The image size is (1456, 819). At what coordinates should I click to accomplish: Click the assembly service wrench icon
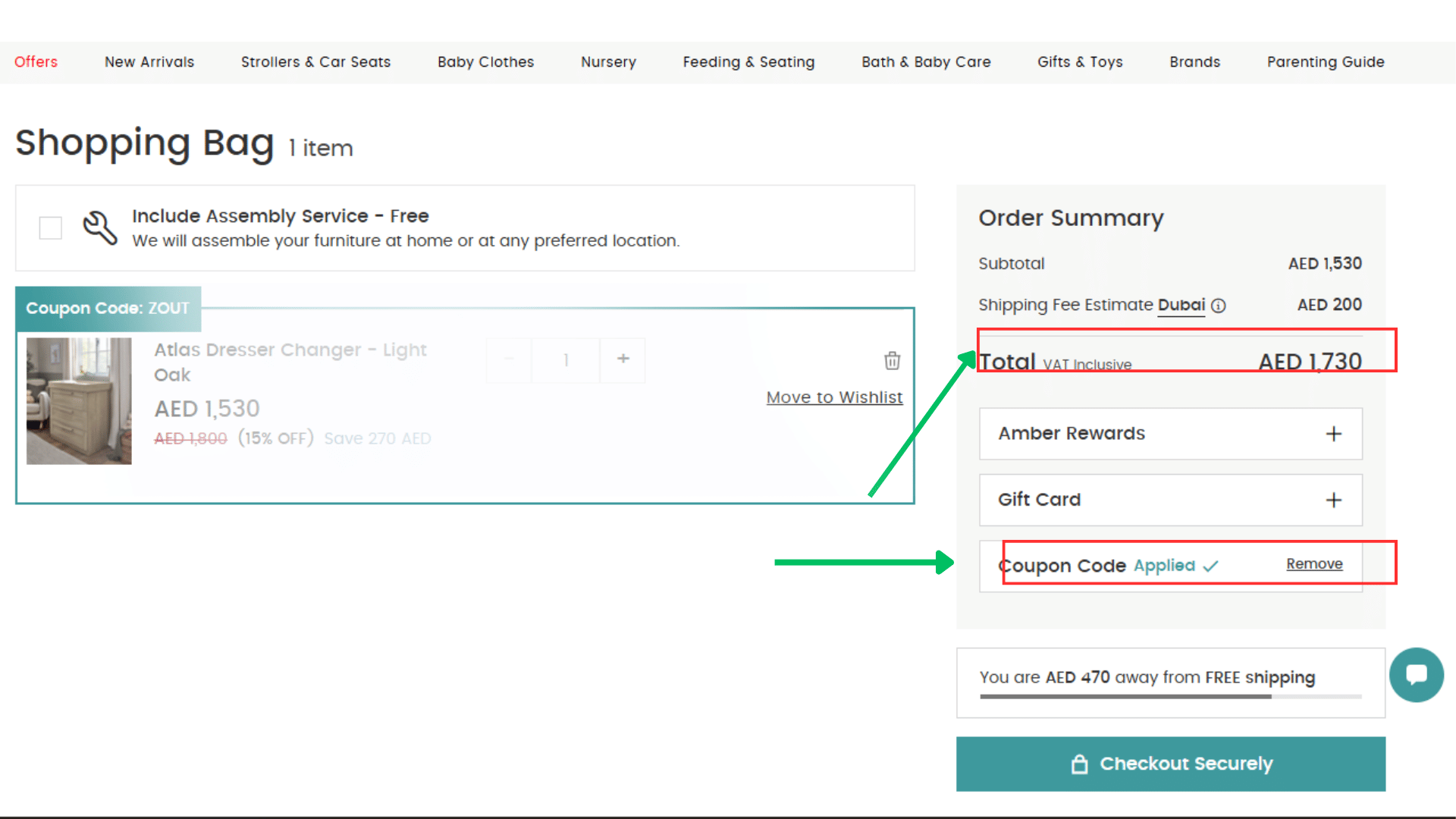tap(100, 227)
